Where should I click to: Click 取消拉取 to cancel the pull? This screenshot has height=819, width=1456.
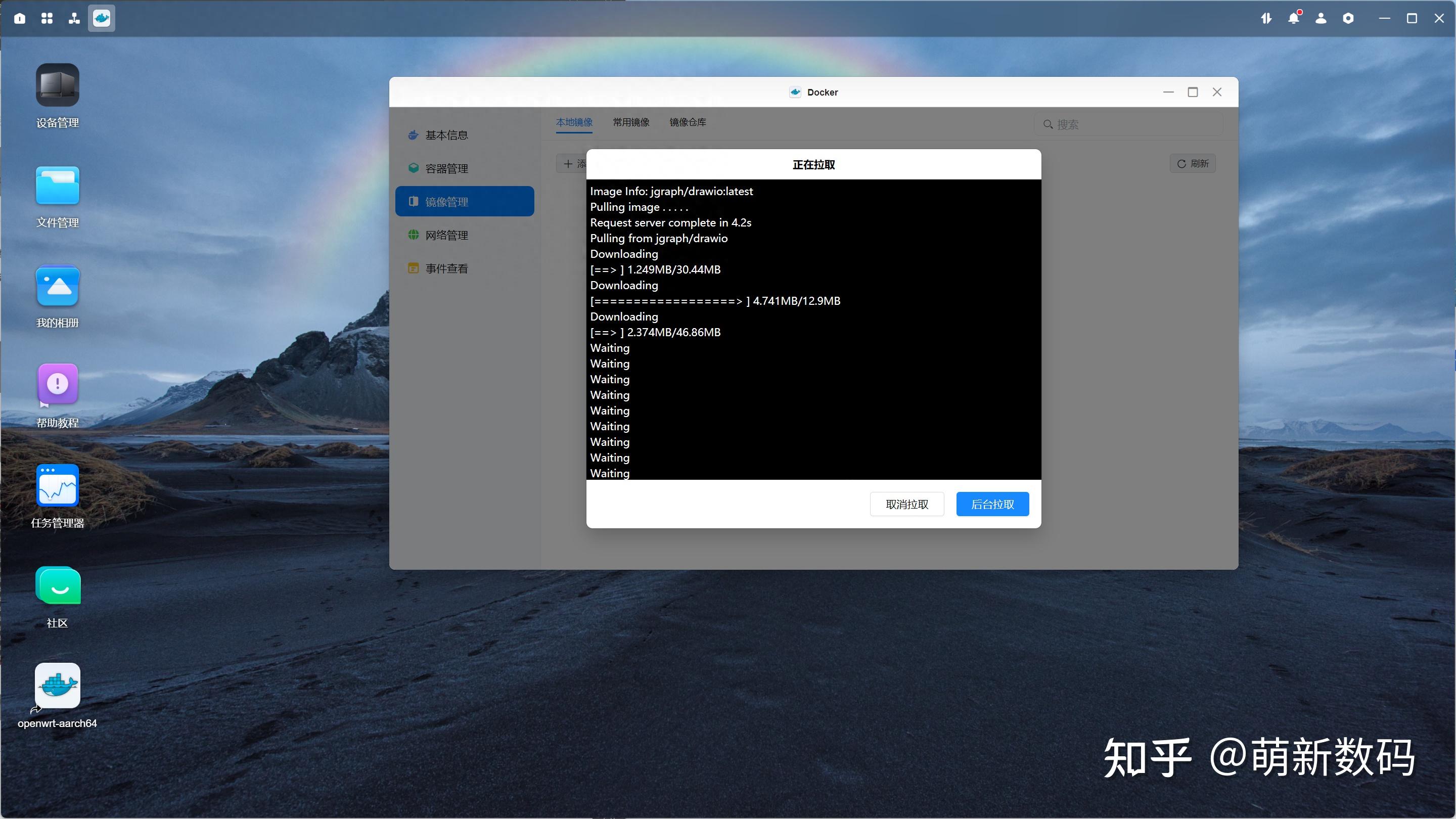(906, 504)
